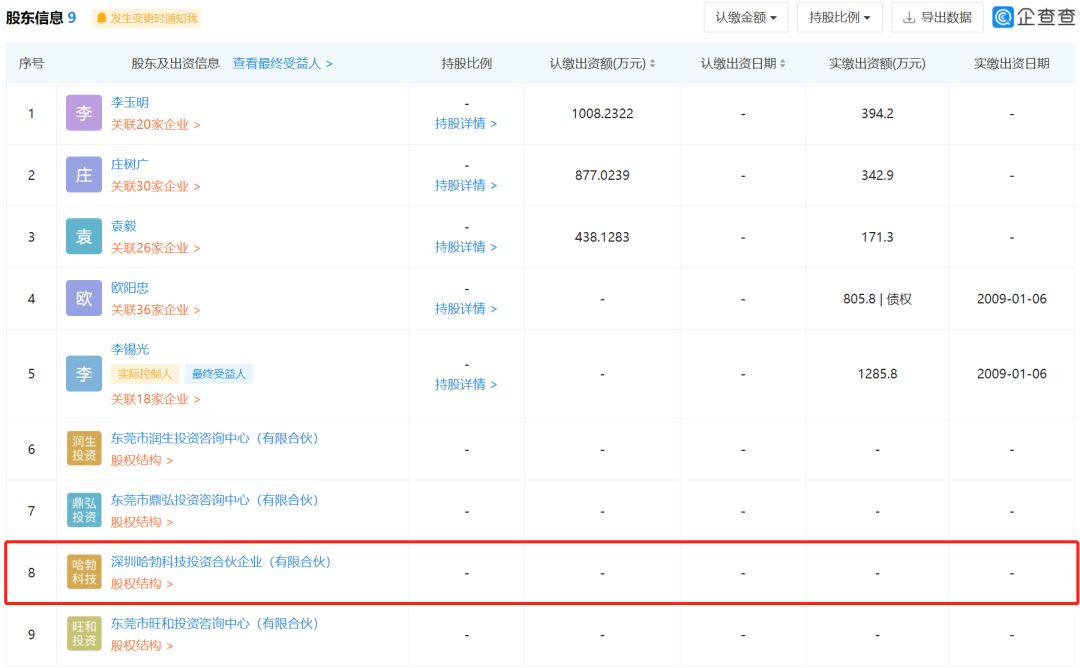Click the 欧 avatar icon of 欧阳忠

[83, 298]
